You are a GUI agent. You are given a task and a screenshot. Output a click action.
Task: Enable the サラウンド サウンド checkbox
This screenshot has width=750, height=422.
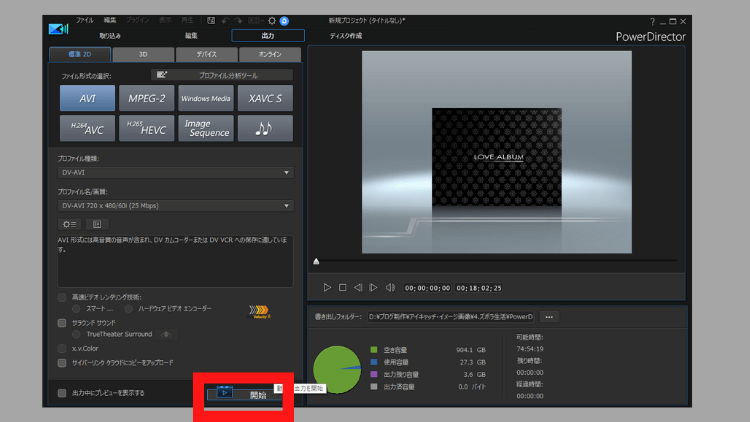[62, 323]
